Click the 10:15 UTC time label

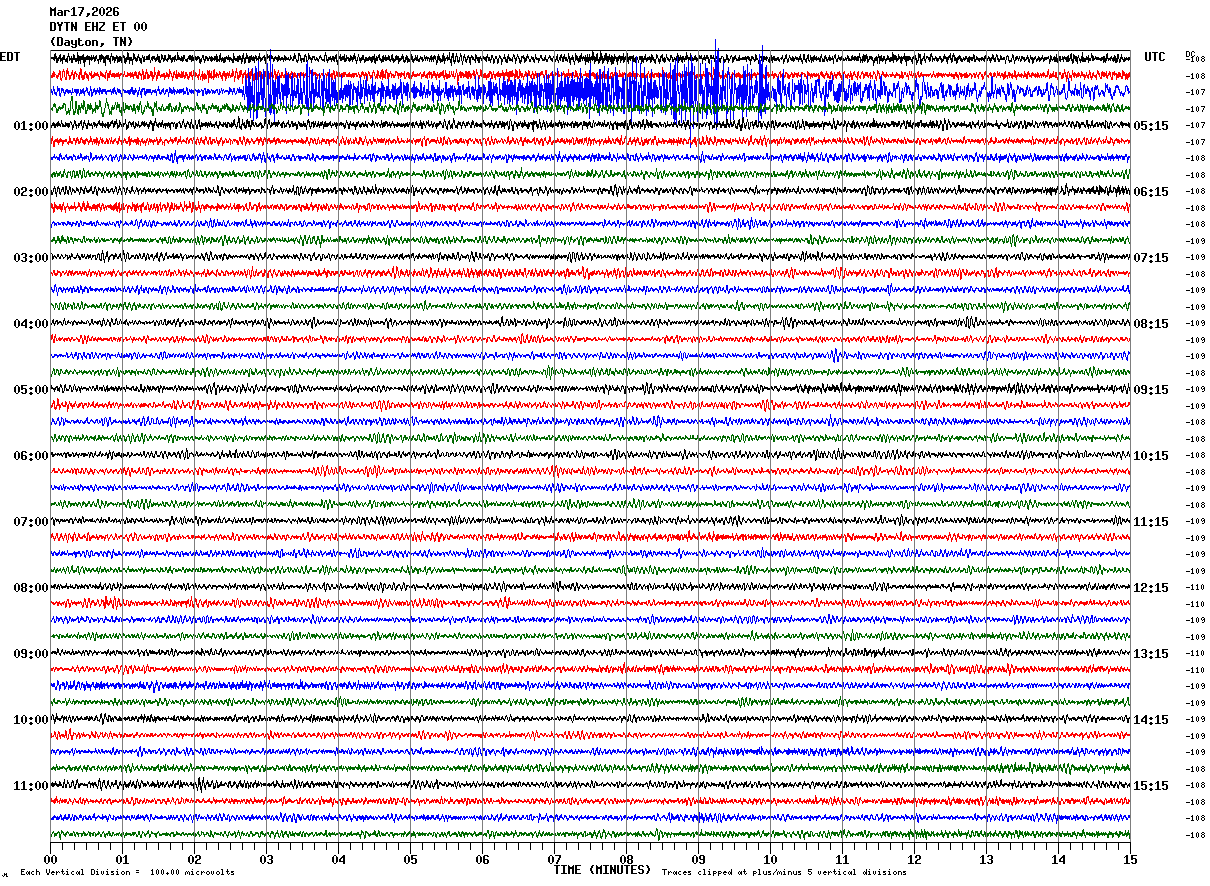1151,456
